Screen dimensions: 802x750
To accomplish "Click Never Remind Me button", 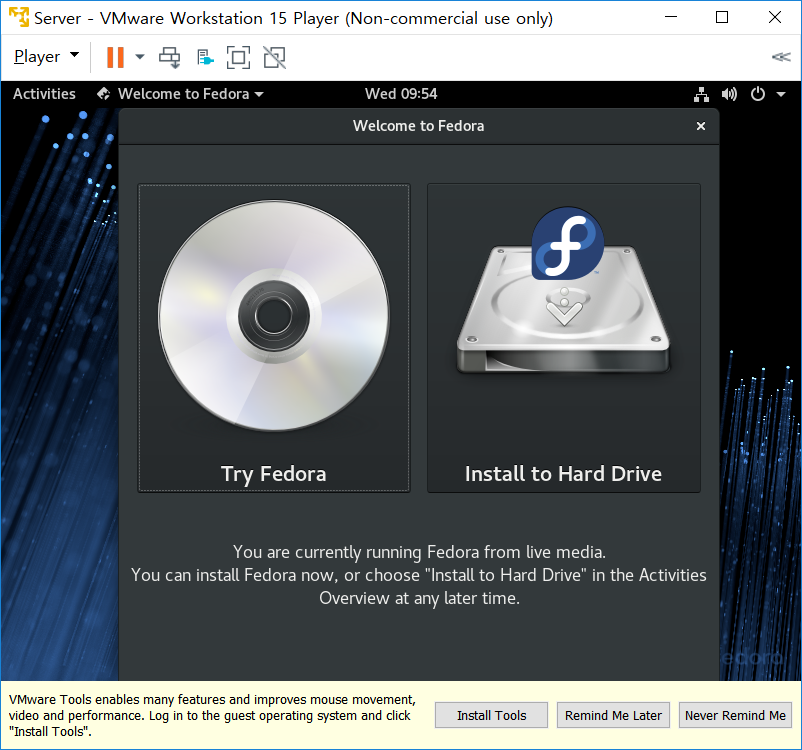I will click(735, 715).
